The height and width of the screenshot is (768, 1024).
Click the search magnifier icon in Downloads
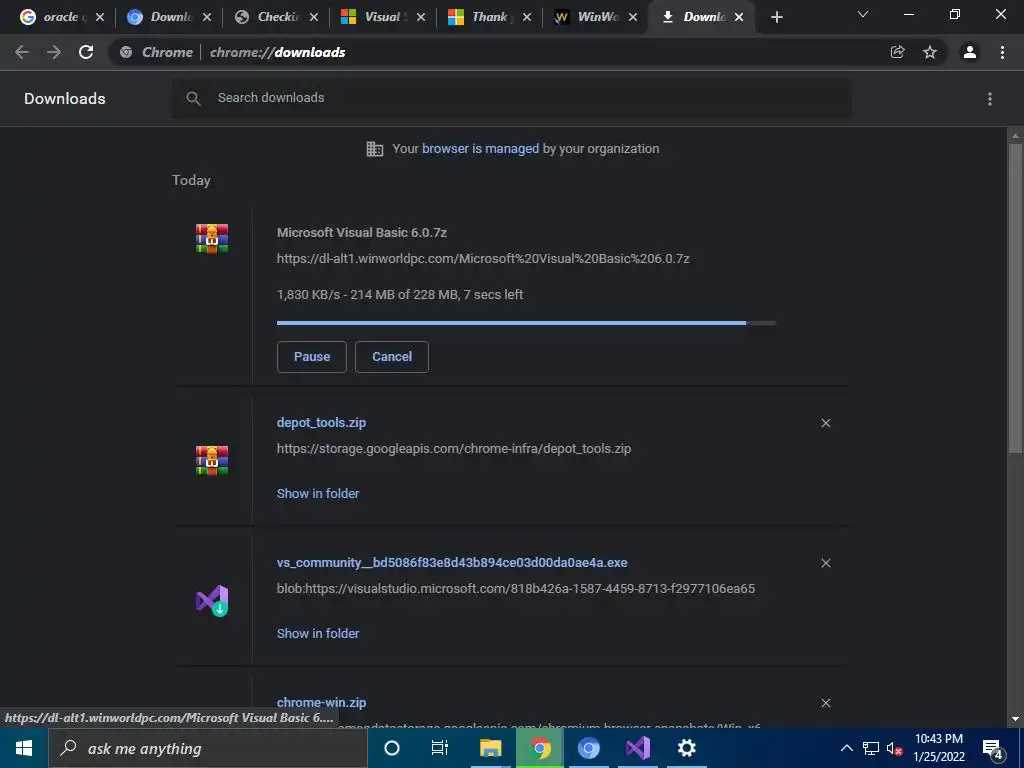[193, 99]
